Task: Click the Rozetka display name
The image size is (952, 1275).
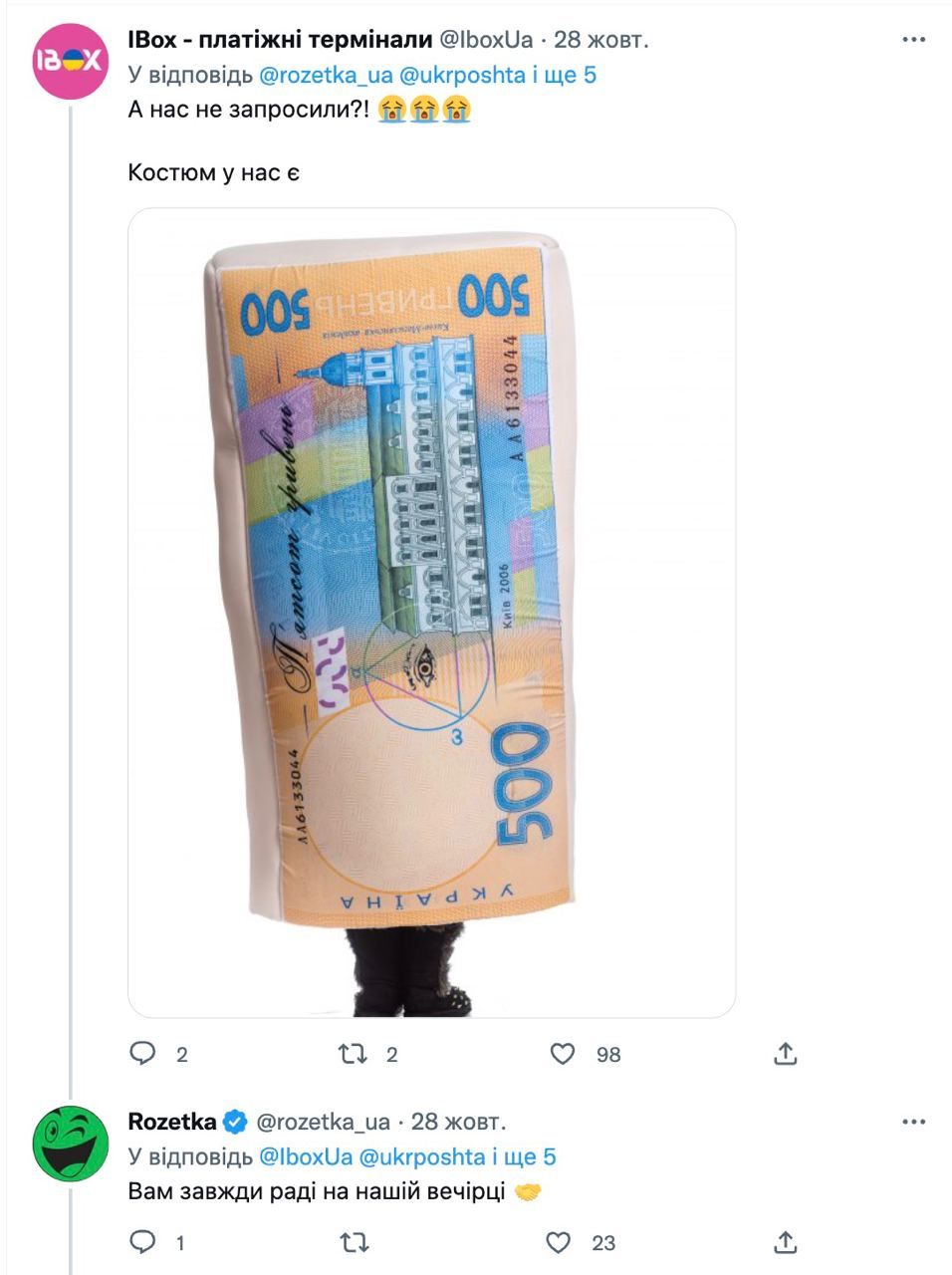Action: tap(171, 1122)
